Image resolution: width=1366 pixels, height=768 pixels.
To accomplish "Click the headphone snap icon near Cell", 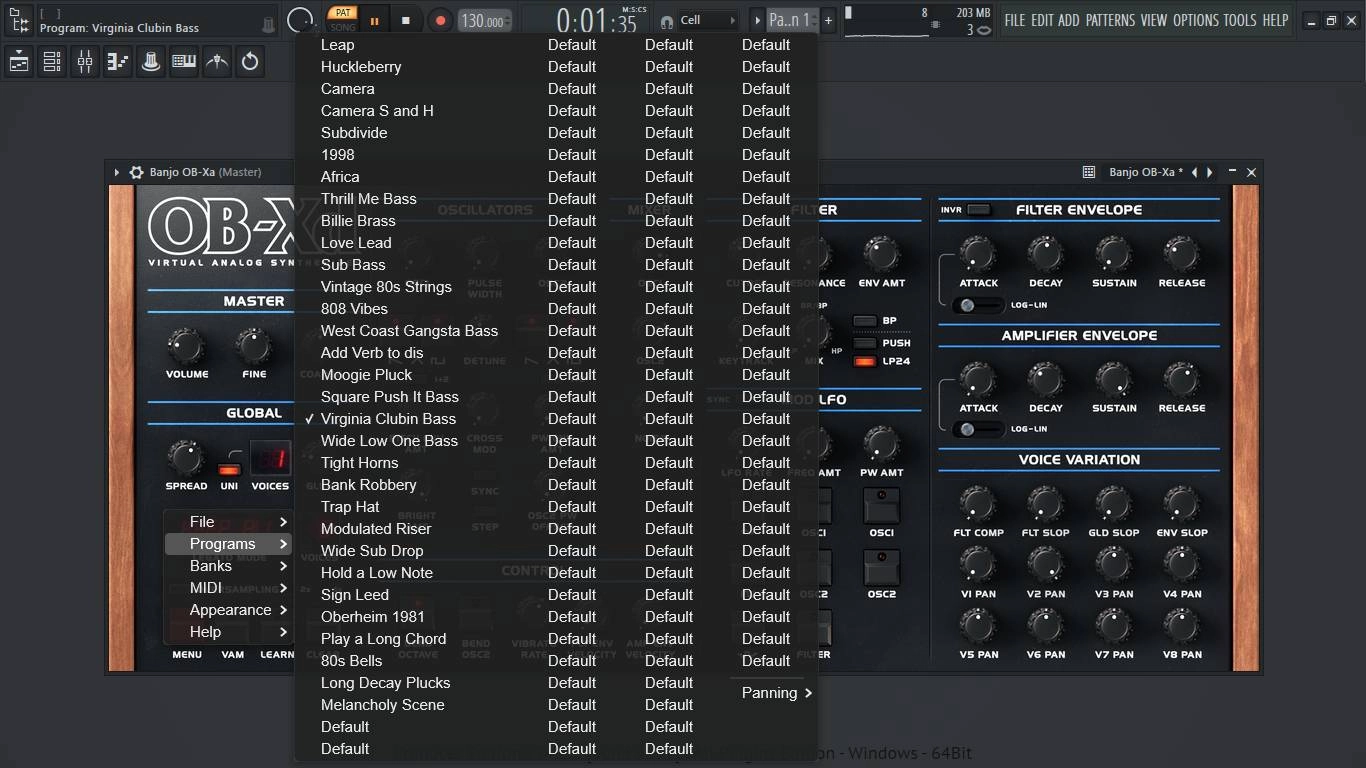I will click(x=667, y=21).
